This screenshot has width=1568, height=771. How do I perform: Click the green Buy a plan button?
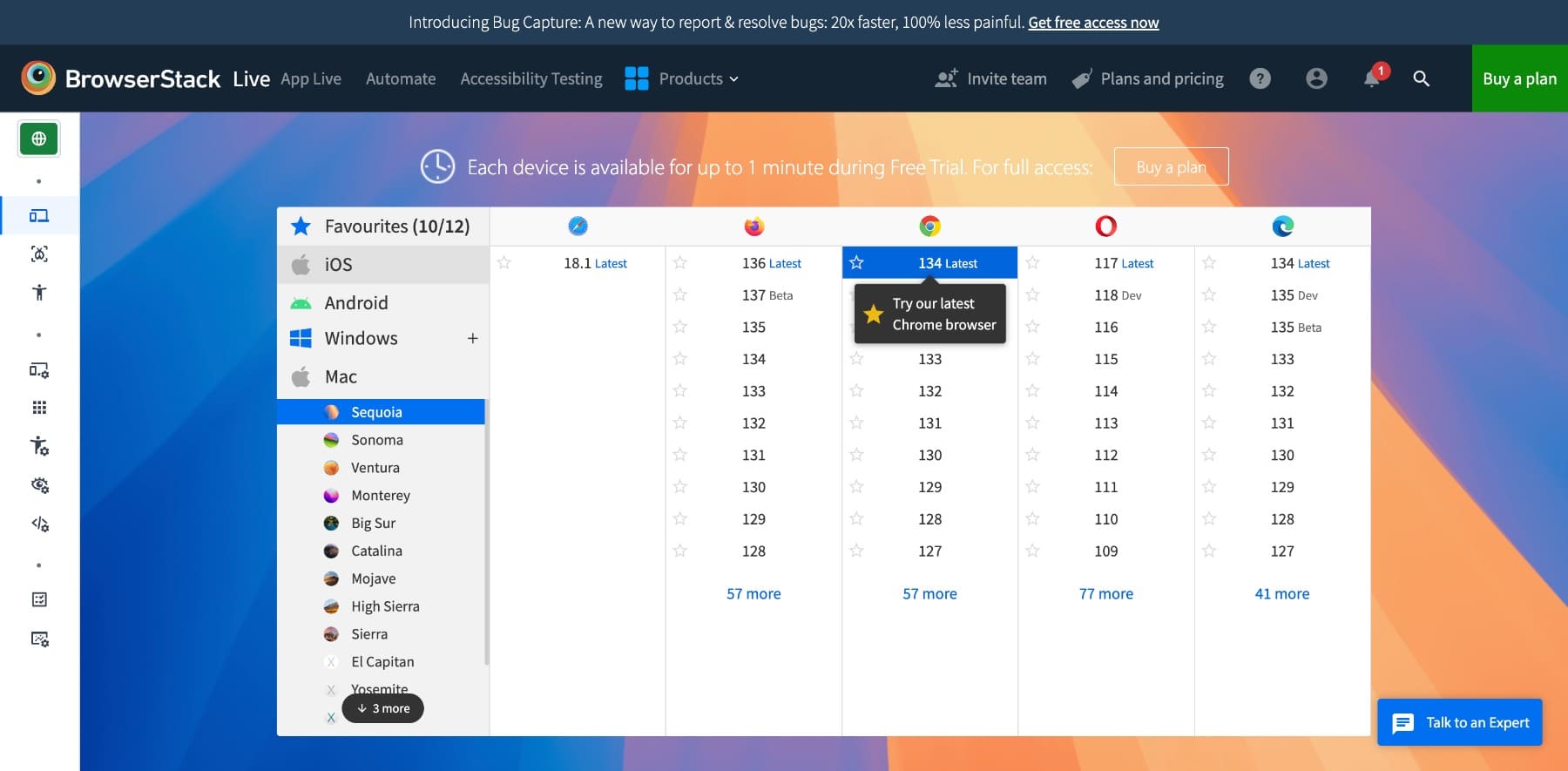[x=1520, y=78]
